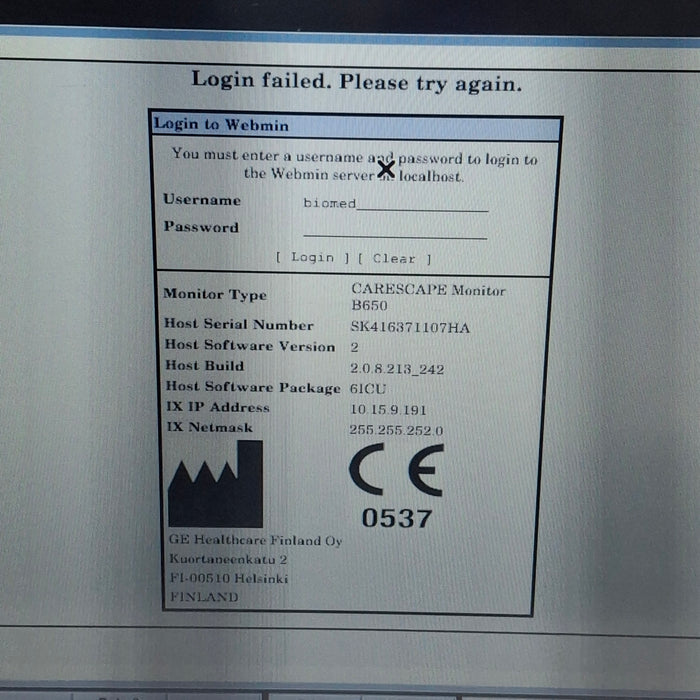Click the host build value 2.0.8.213_242
Screen dimensions: 700x700
[397, 369]
